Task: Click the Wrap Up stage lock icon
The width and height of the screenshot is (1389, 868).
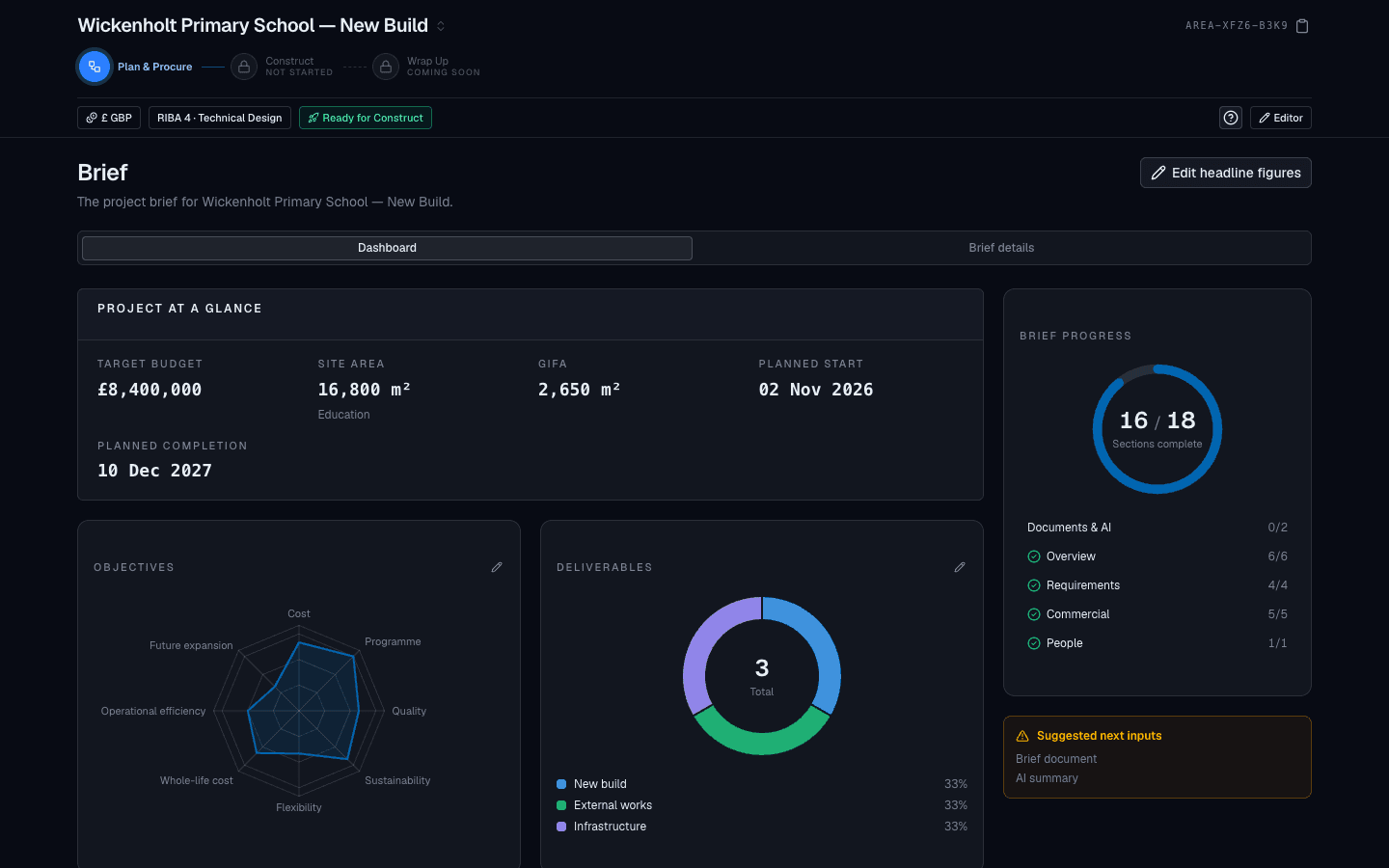Action: (x=386, y=67)
